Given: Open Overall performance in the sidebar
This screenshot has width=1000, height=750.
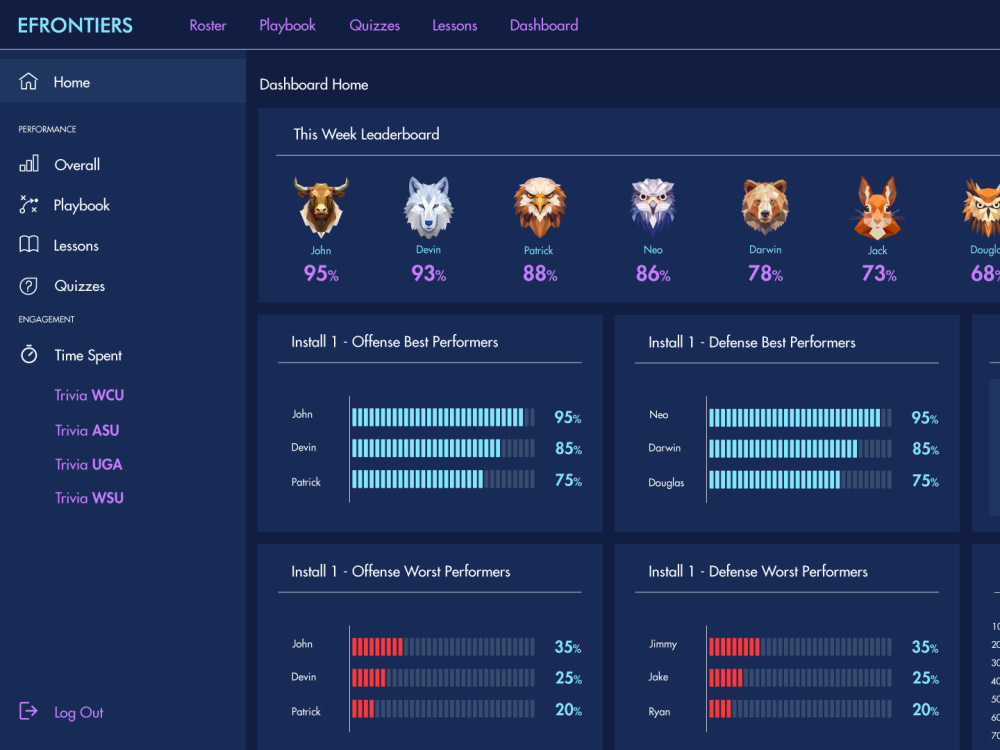Looking at the screenshot, I should coord(77,165).
